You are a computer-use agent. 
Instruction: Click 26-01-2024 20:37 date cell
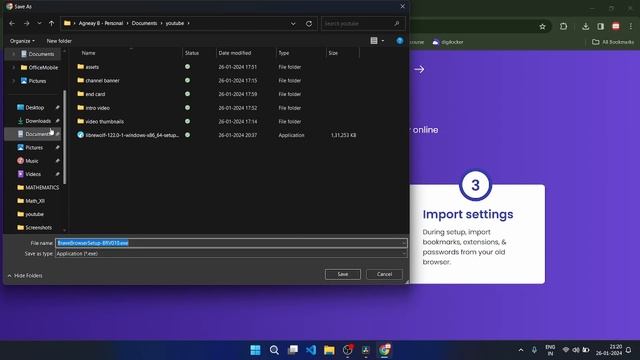coord(238,135)
